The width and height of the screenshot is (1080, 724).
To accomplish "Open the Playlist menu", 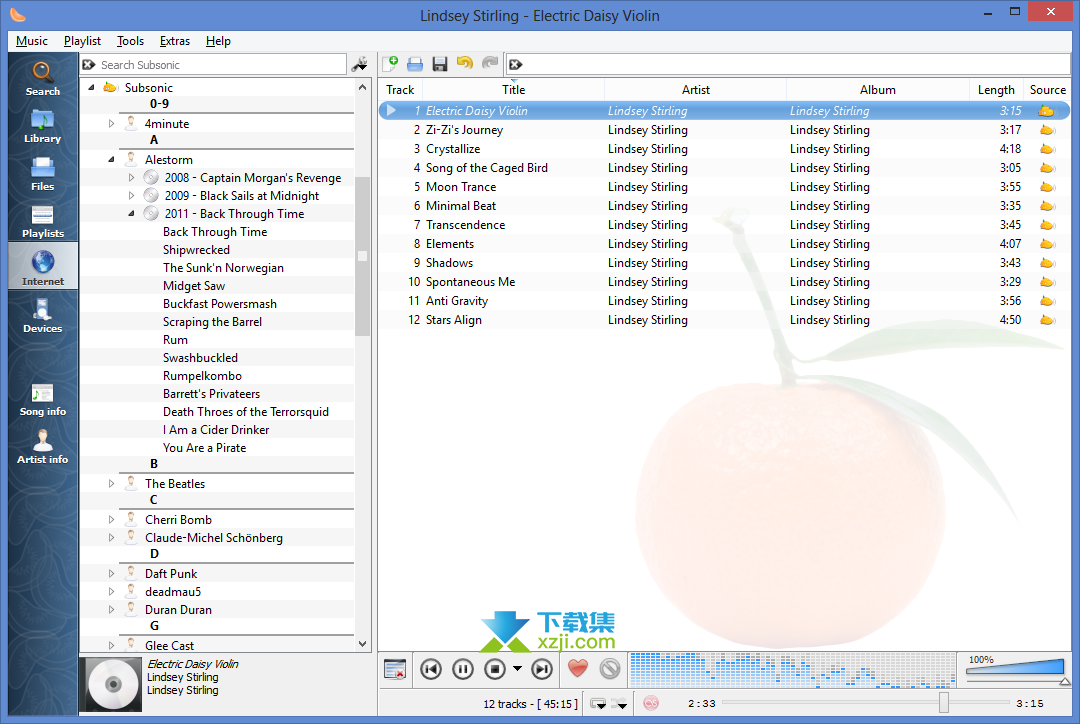I will 82,41.
